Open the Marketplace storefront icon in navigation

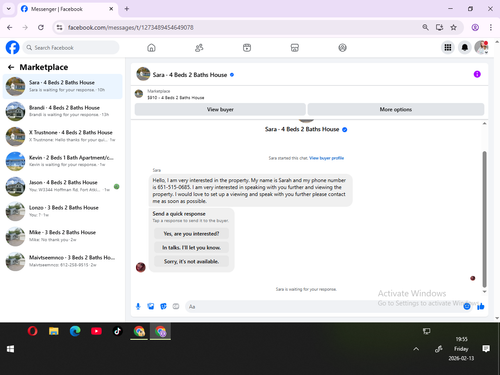[x=295, y=48]
